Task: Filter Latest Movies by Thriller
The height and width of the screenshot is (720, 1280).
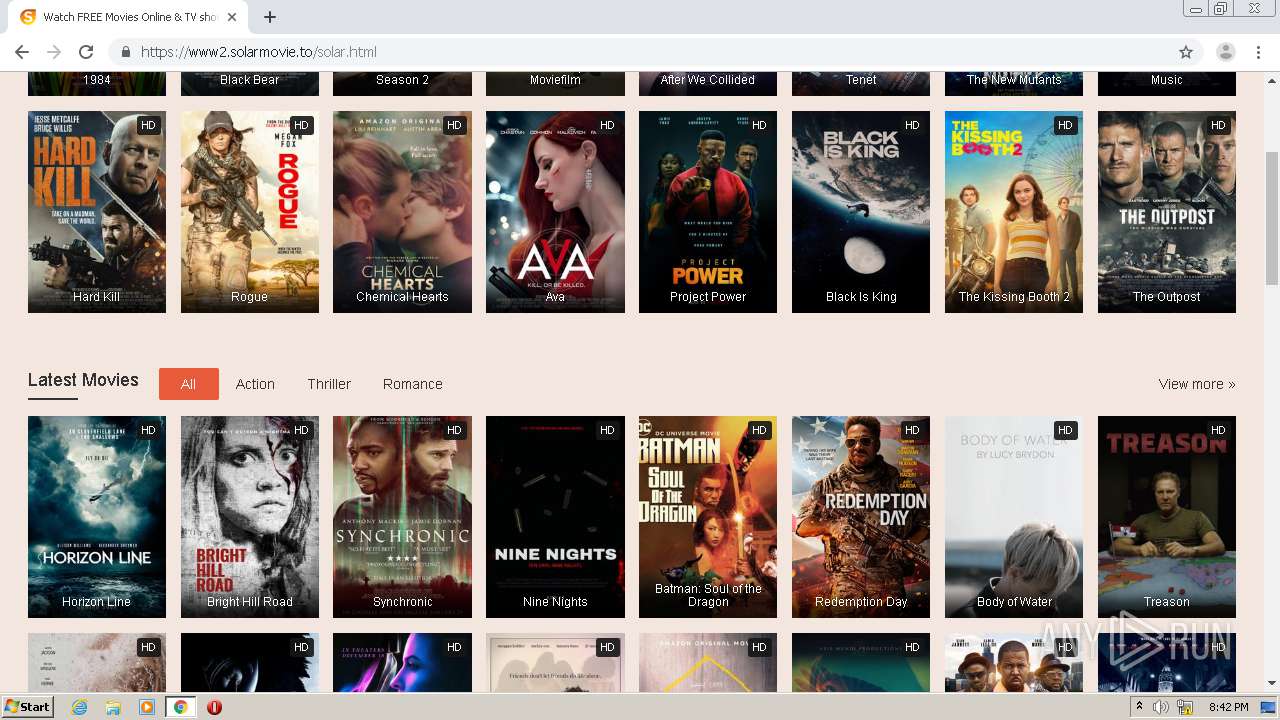Action: pyautogui.click(x=329, y=384)
